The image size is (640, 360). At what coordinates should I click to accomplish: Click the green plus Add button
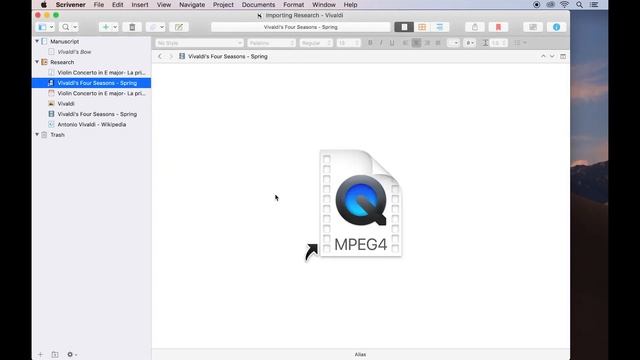click(105, 27)
